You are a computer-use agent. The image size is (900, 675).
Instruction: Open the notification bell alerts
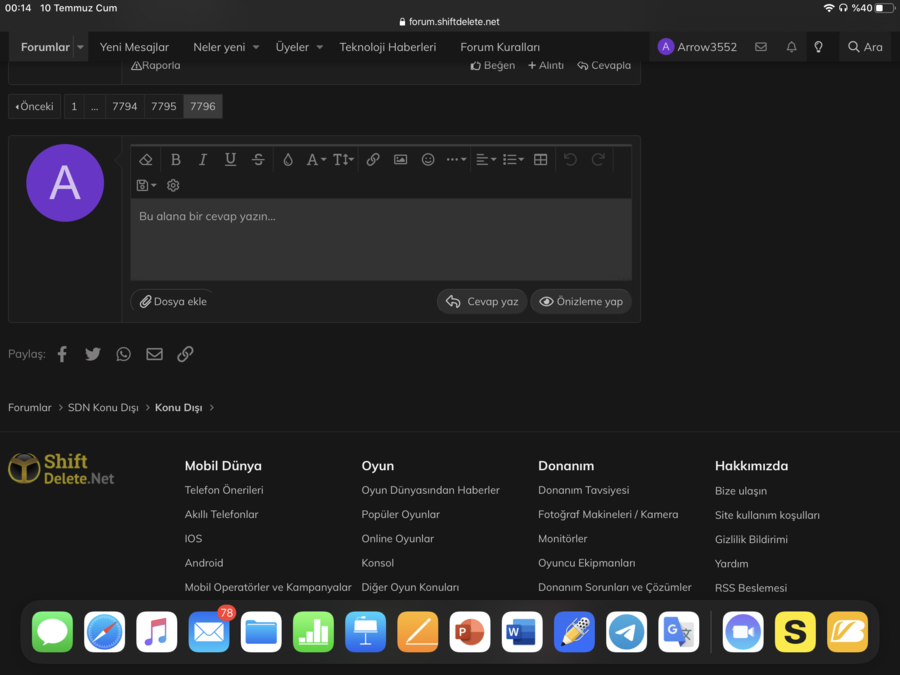click(791, 47)
